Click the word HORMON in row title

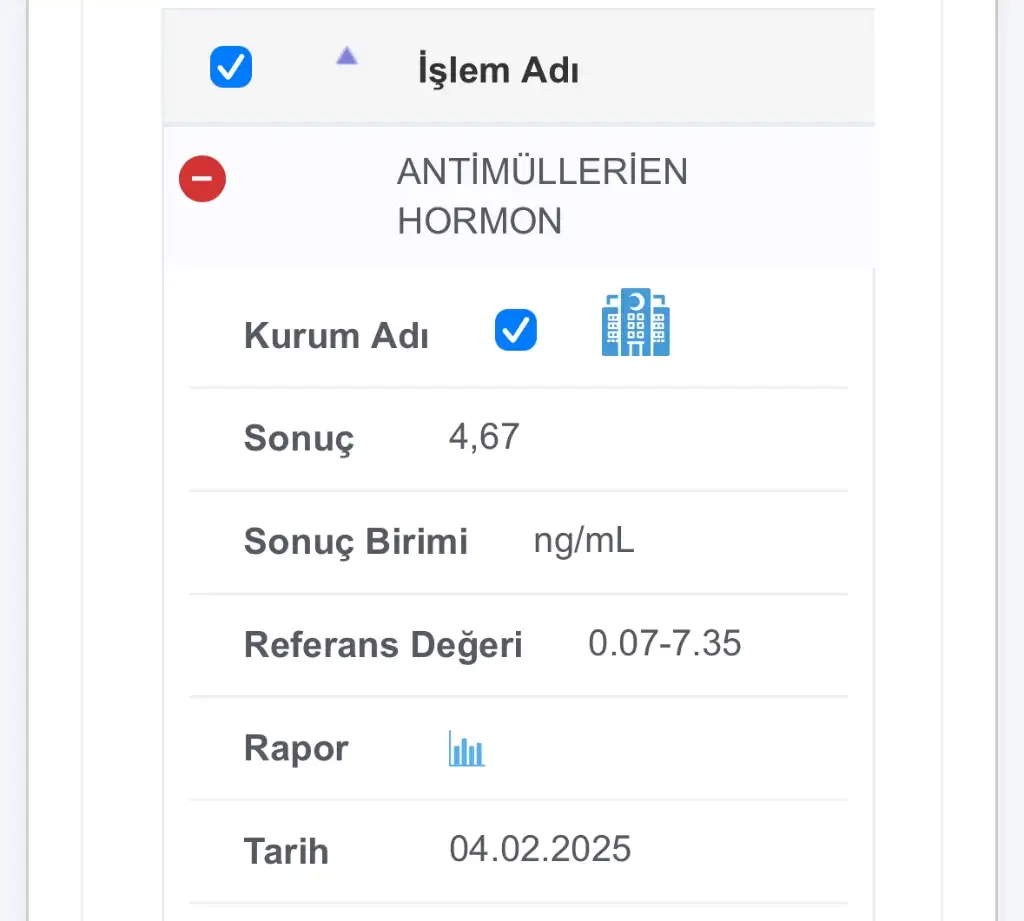(480, 221)
